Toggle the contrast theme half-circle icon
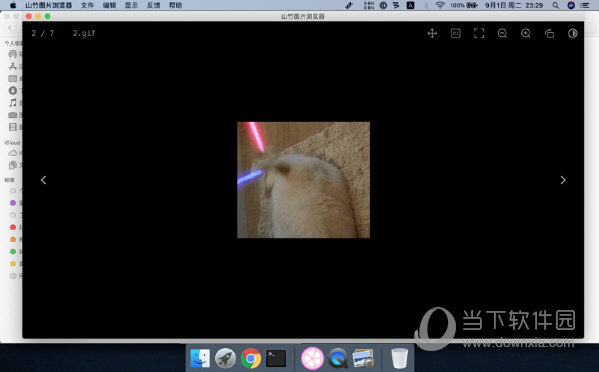599x372 pixels. [x=572, y=33]
